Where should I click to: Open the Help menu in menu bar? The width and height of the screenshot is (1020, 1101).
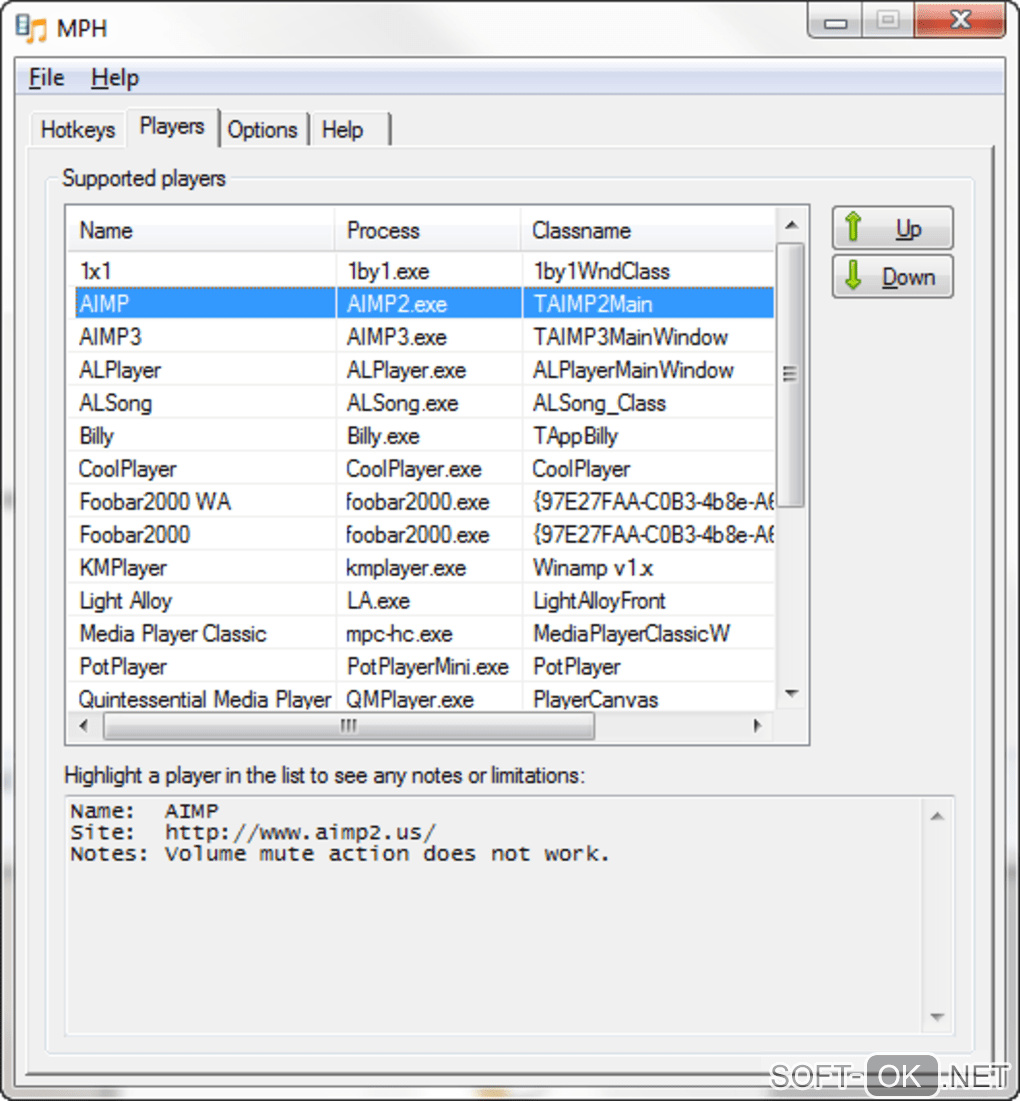pyautogui.click(x=114, y=77)
